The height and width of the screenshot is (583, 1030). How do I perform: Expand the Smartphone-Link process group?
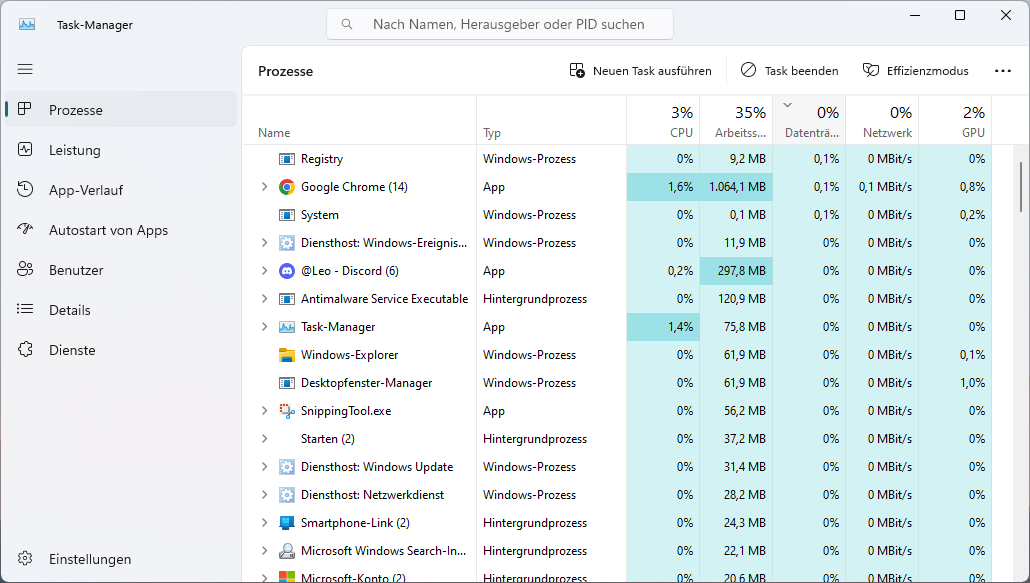tap(264, 523)
